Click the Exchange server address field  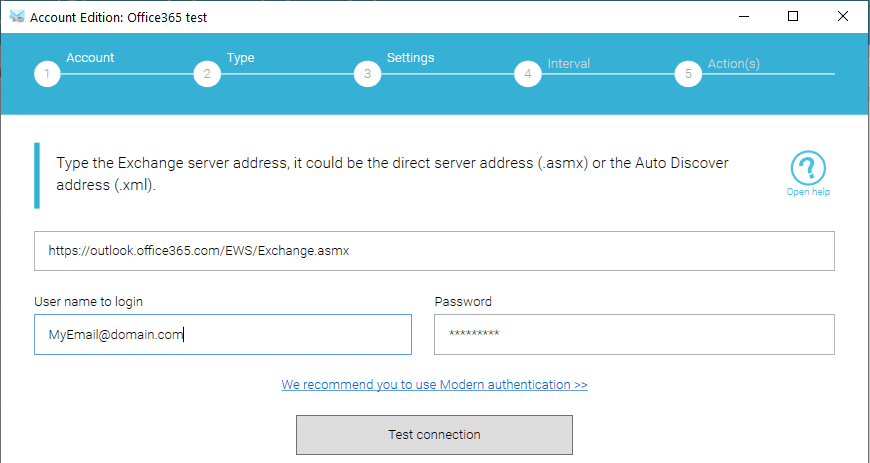[434, 251]
